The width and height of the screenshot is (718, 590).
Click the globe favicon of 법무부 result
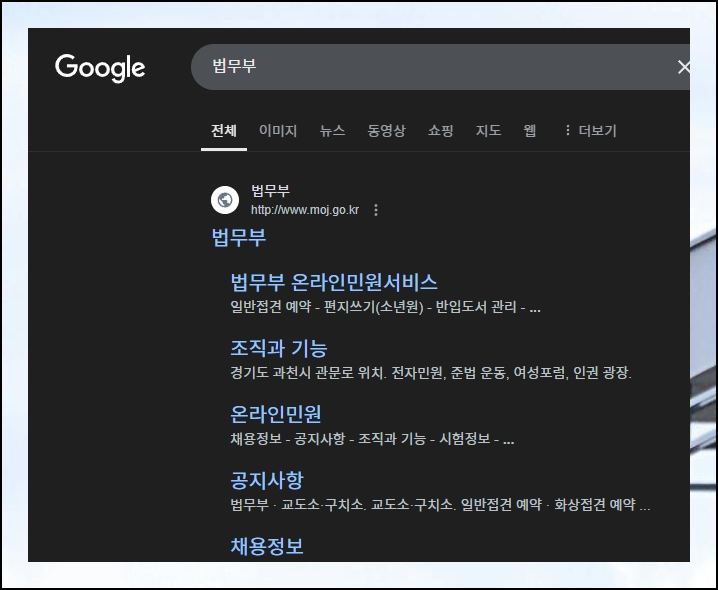pos(225,200)
